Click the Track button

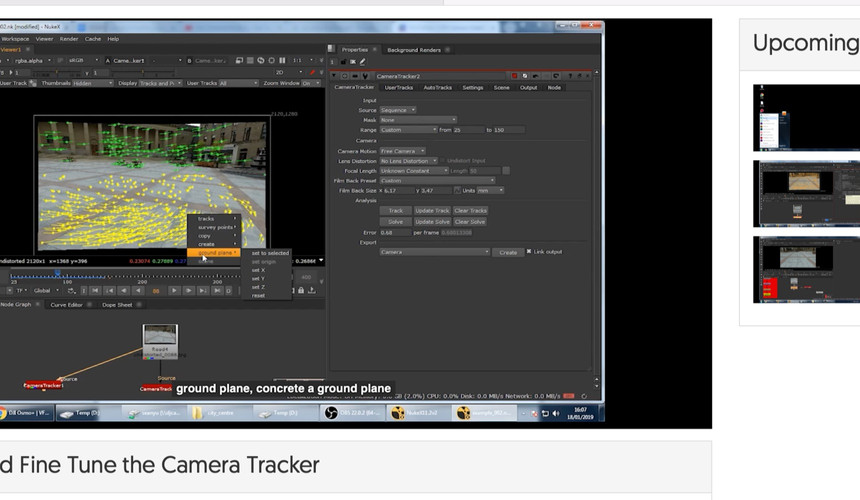coord(395,211)
